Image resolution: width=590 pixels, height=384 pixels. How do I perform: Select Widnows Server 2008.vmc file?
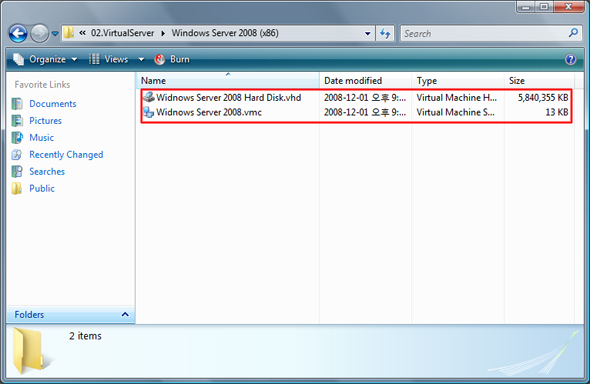pyautogui.click(x=209, y=112)
